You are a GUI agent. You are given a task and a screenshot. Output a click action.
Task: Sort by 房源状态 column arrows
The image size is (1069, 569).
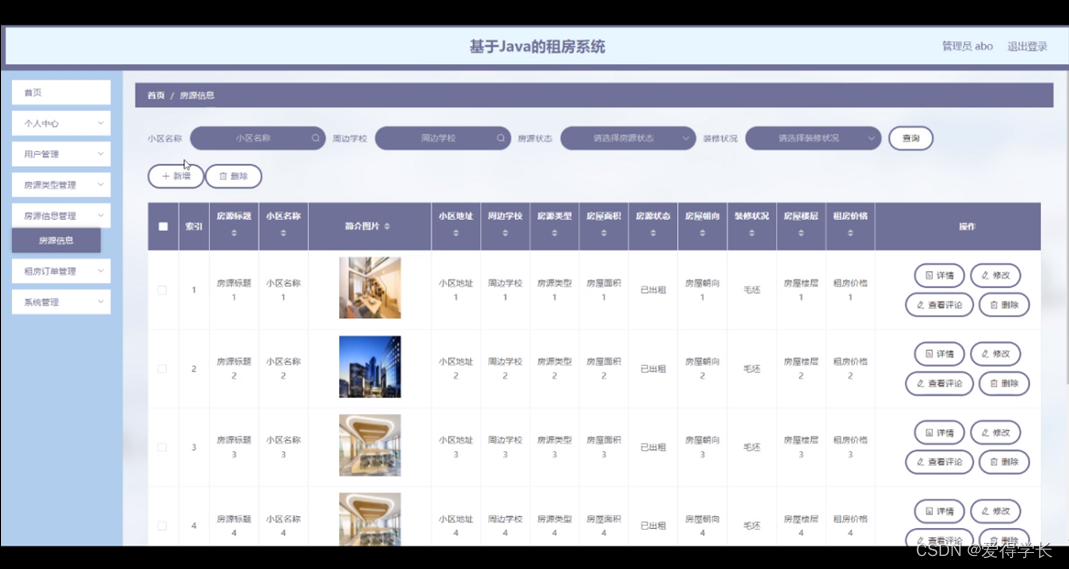click(653, 233)
